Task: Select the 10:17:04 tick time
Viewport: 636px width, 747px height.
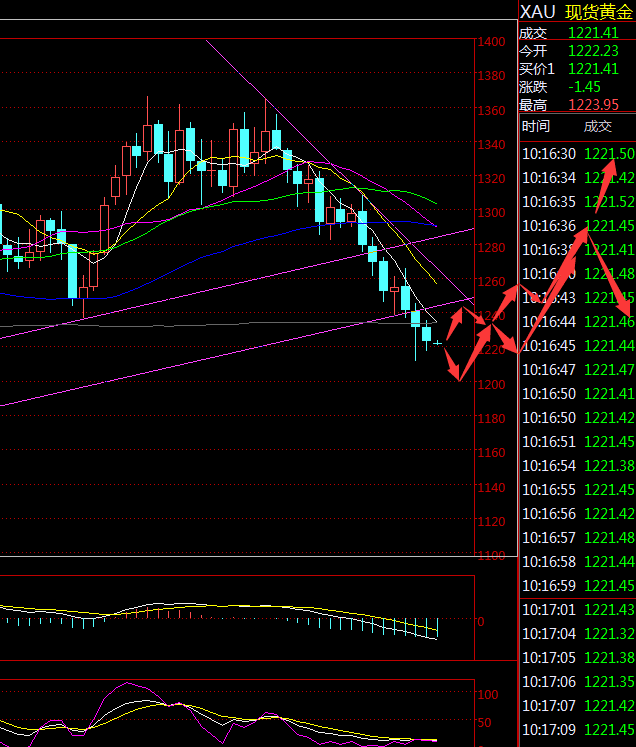Action: pos(549,634)
